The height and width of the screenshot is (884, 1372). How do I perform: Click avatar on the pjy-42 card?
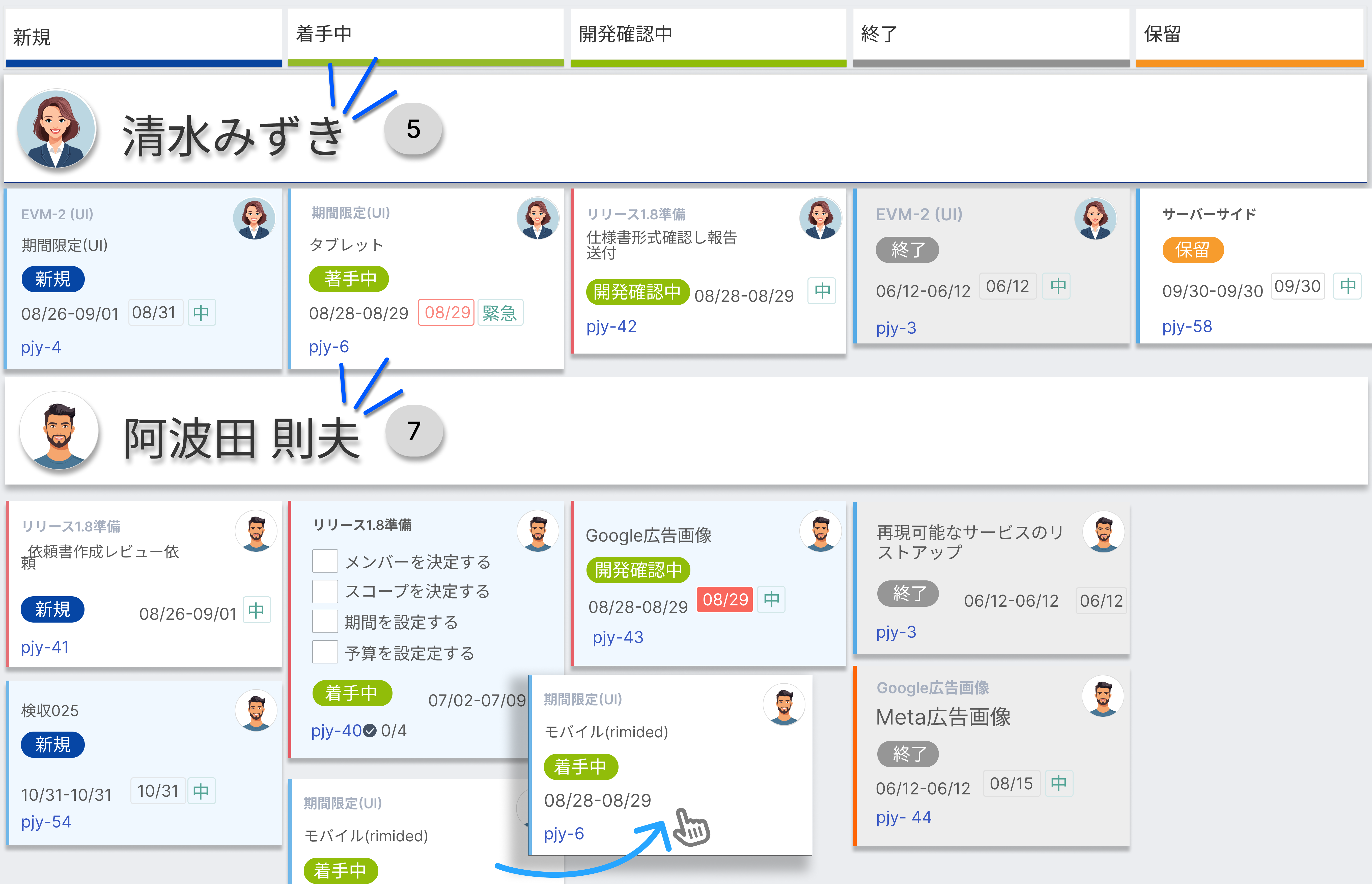pyautogui.click(x=820, y=218)
